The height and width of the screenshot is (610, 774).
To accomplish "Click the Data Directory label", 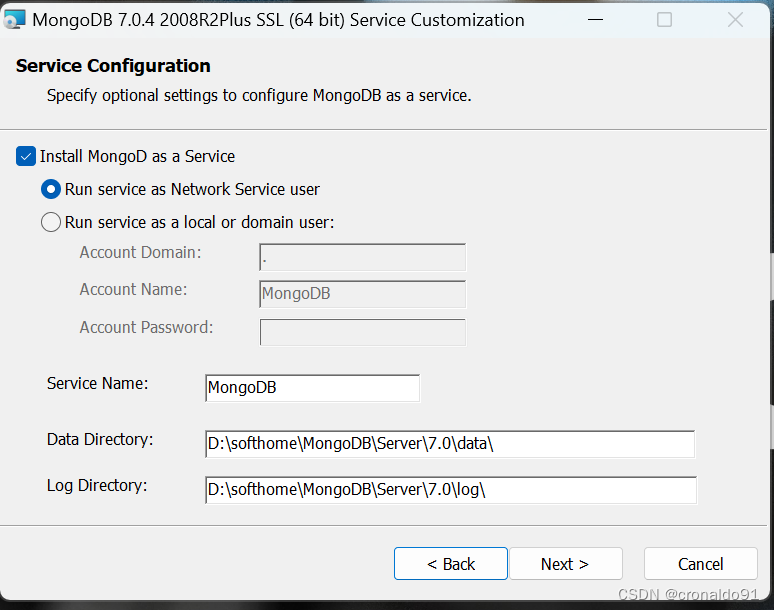I will 100,439.
